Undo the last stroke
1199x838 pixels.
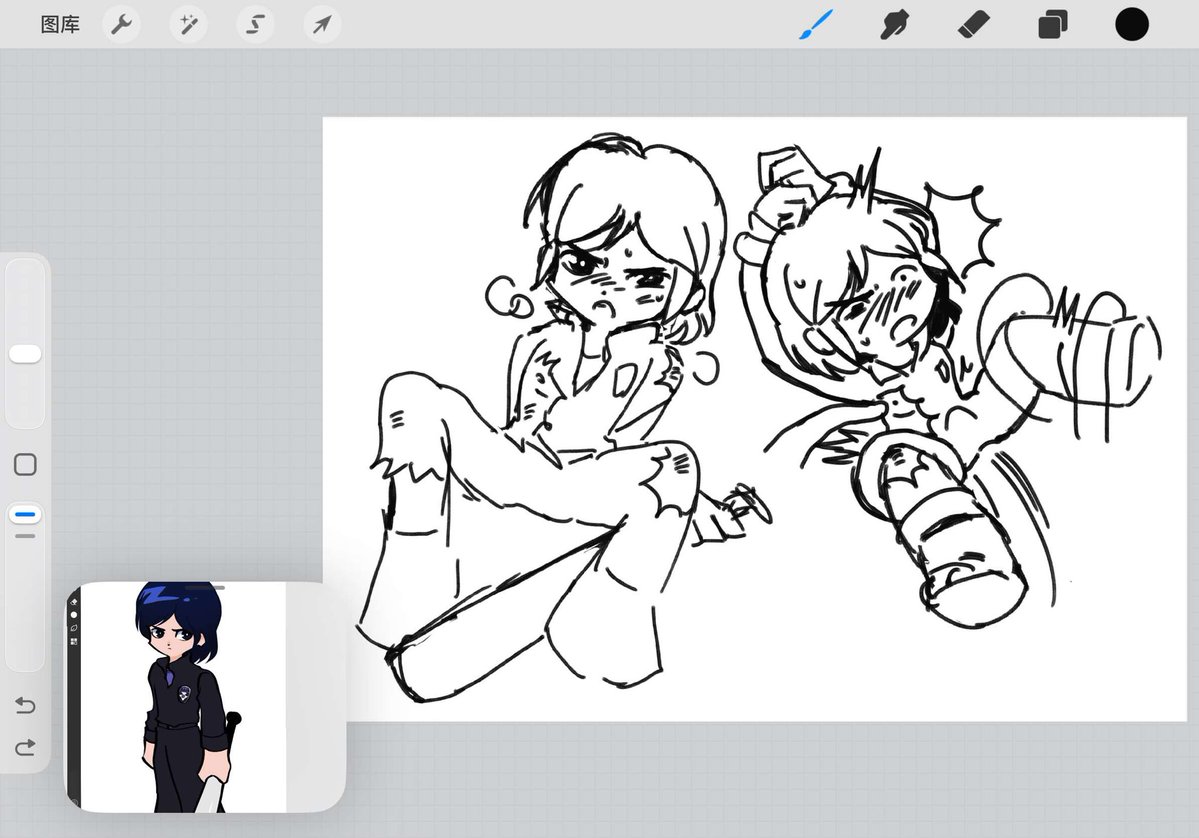click(x=25, y=705)
